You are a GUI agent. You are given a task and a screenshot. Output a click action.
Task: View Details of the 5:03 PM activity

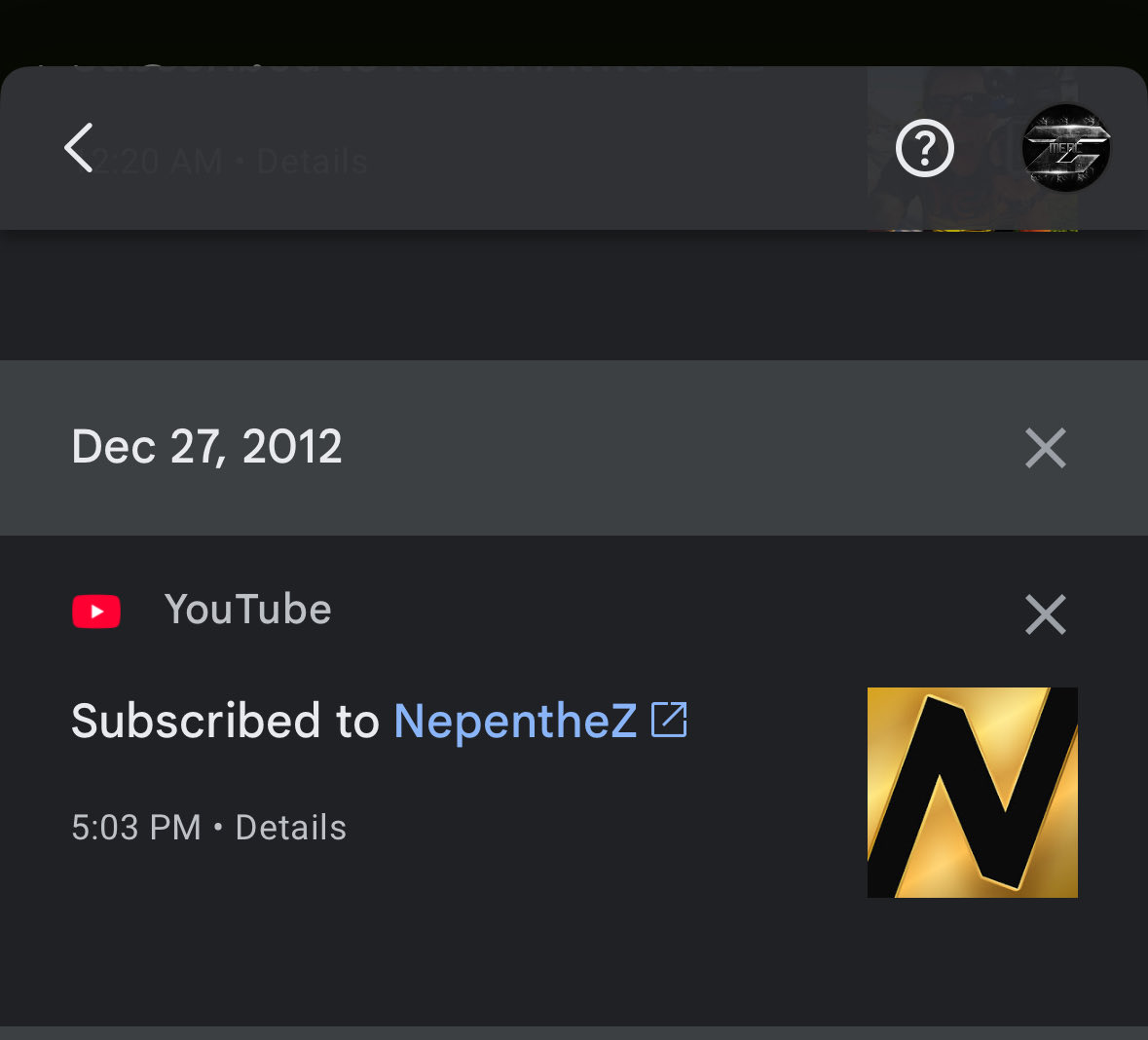(x=291, y=828)
